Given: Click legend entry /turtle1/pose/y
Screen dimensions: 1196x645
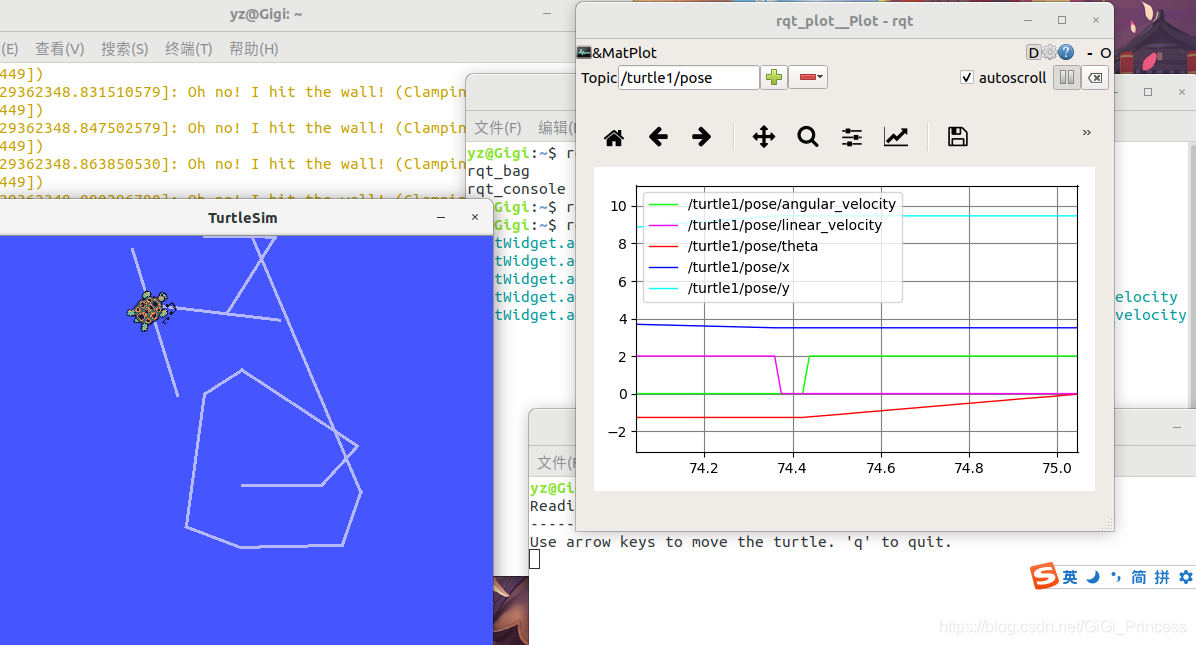Looking at the screenshot, I should point(738,288).
